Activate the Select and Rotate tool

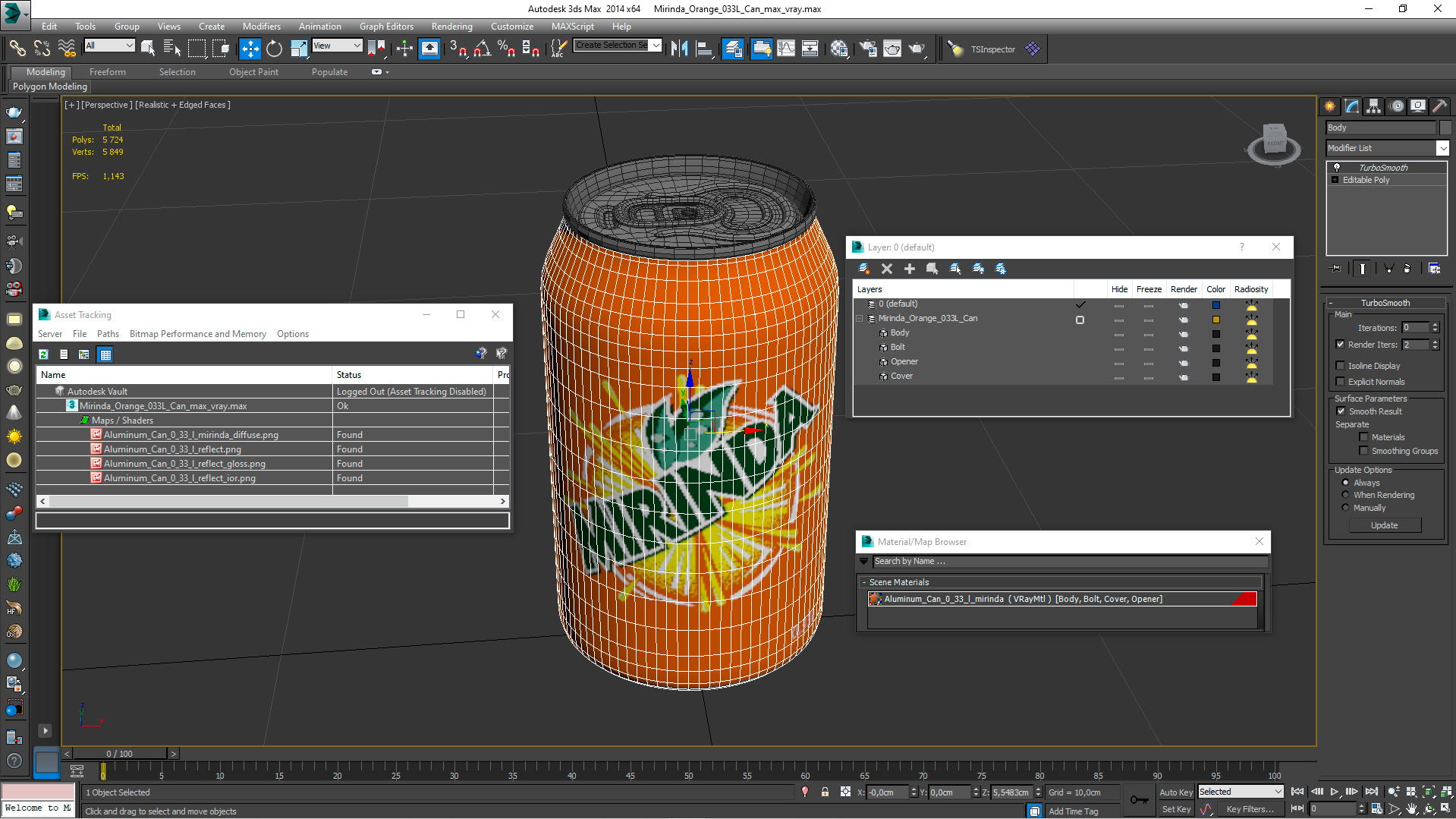tap(274, 49)
